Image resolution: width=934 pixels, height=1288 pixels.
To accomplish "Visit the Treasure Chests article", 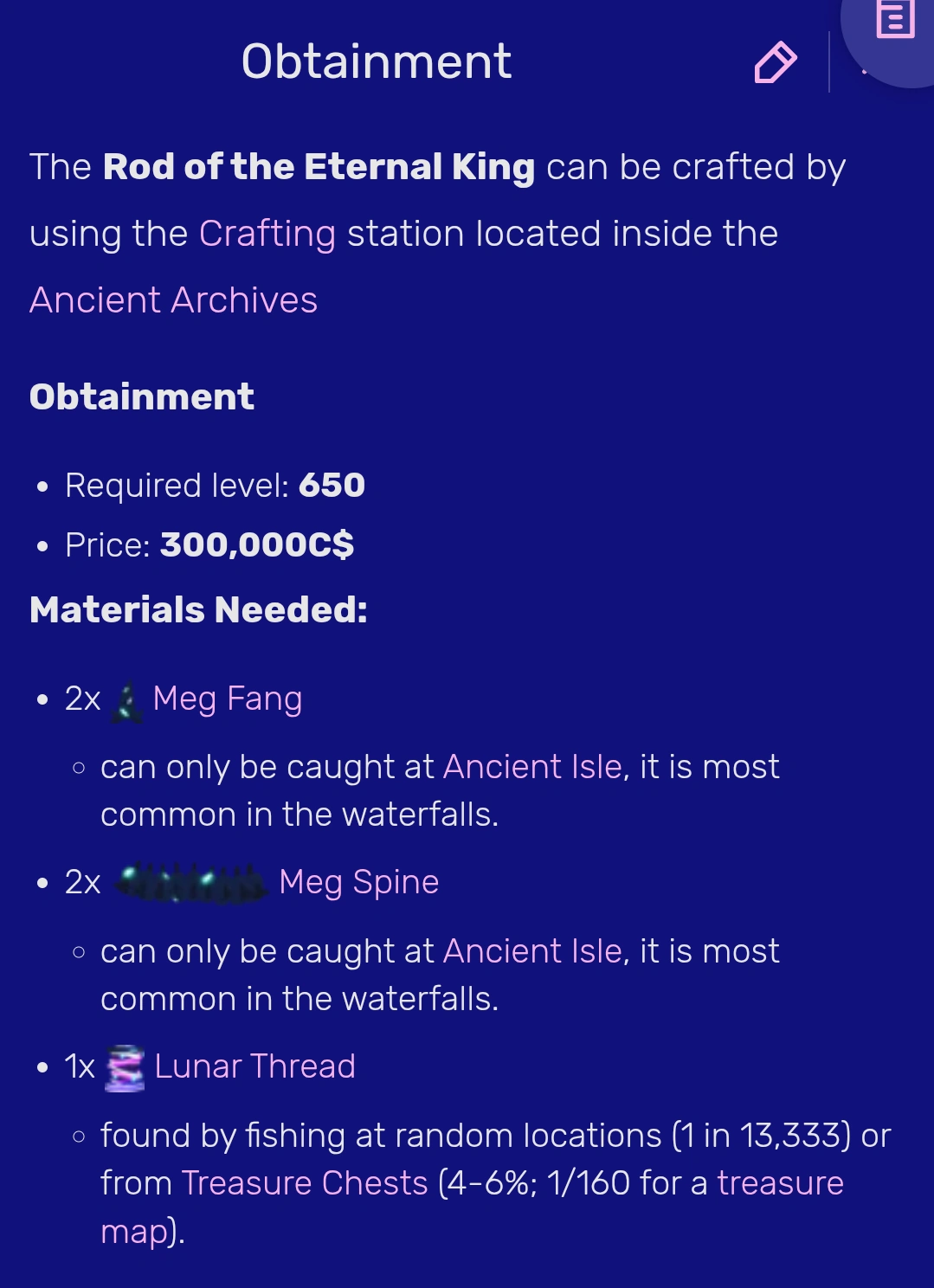I will [301, 1182].
